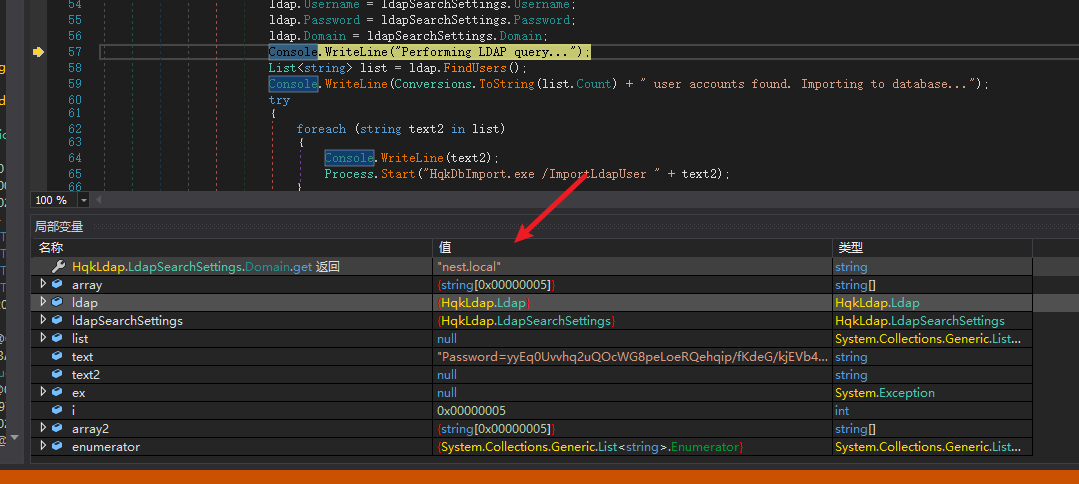Select the null value of list
This screenshot has width=1079, height=484.
(x=632, y=338)
